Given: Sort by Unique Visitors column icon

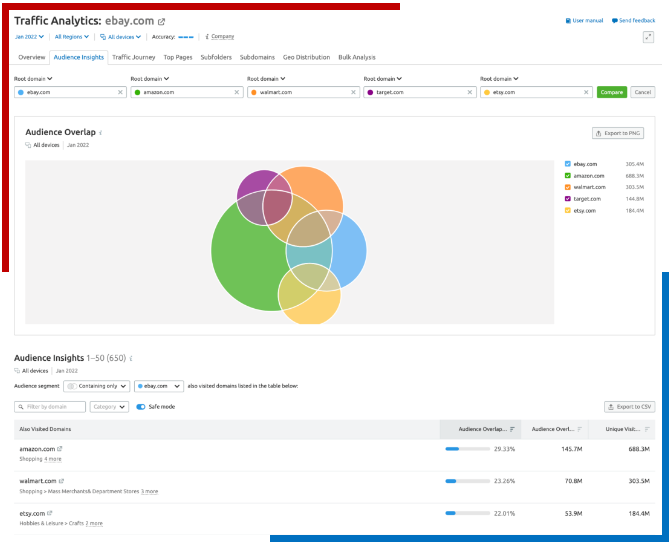Looking at the screenshot, I should (x=647, y=429).
